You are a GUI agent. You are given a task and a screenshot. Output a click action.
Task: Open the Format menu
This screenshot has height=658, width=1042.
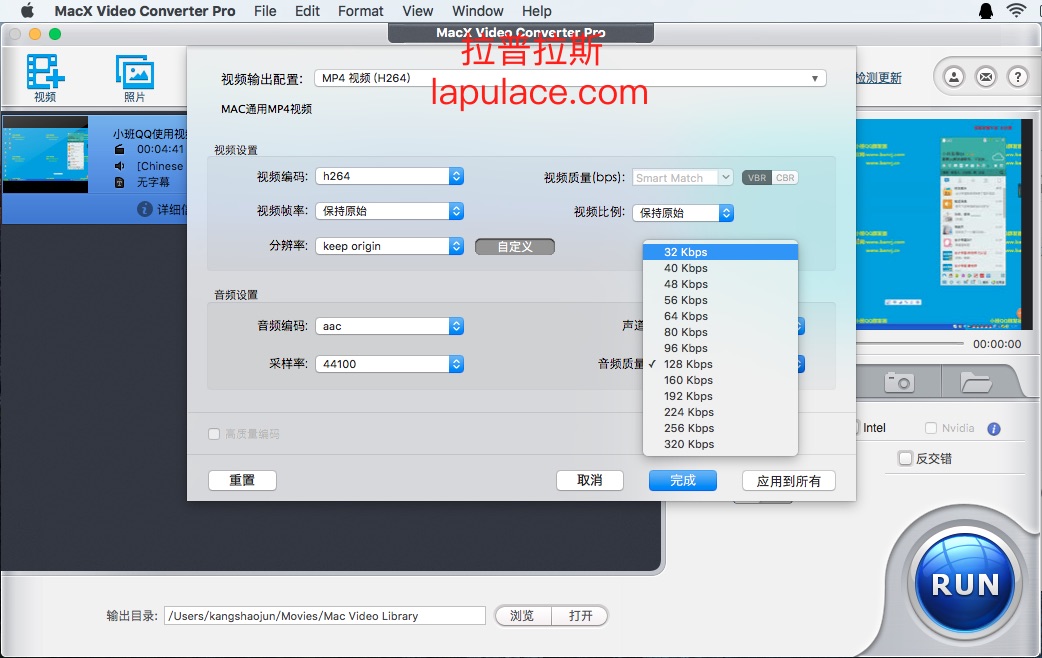tap(360, 11)
